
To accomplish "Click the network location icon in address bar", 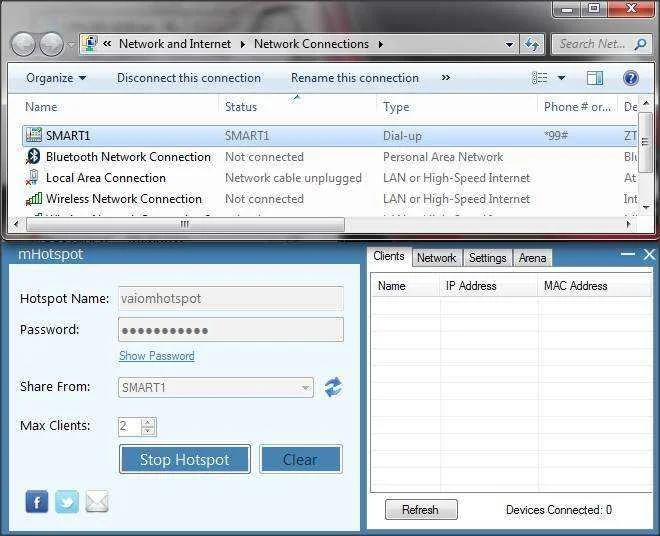I will [x=90, y=44].
